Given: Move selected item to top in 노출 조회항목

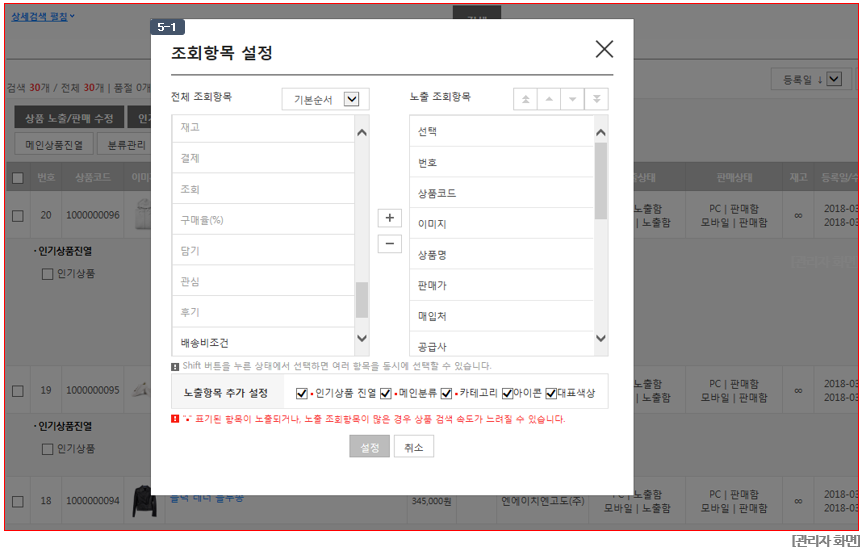Looking at the screenshot, I should pyautogui.click(x=525, y=99).
